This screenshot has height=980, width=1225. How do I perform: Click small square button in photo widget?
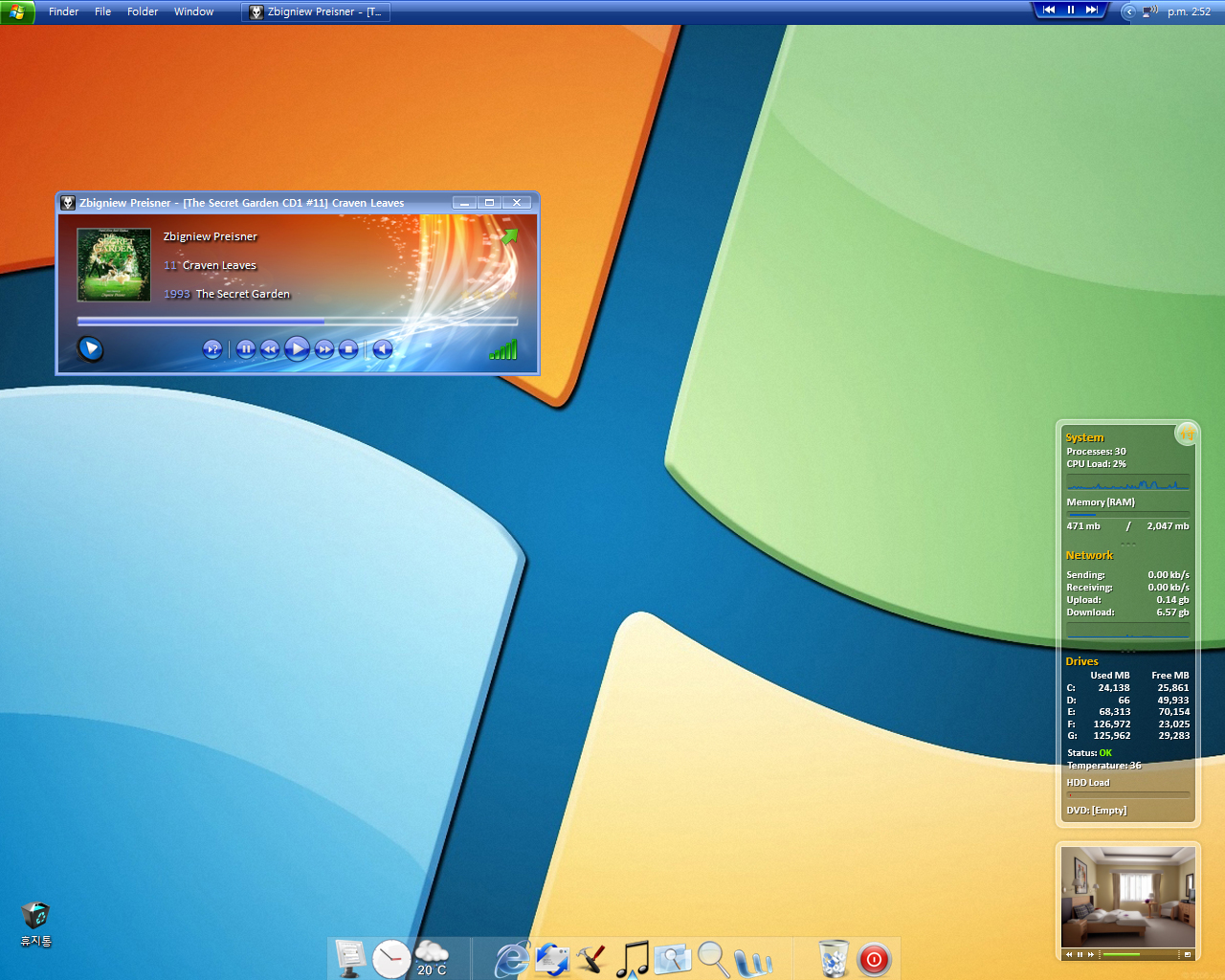coord(1188,954)
